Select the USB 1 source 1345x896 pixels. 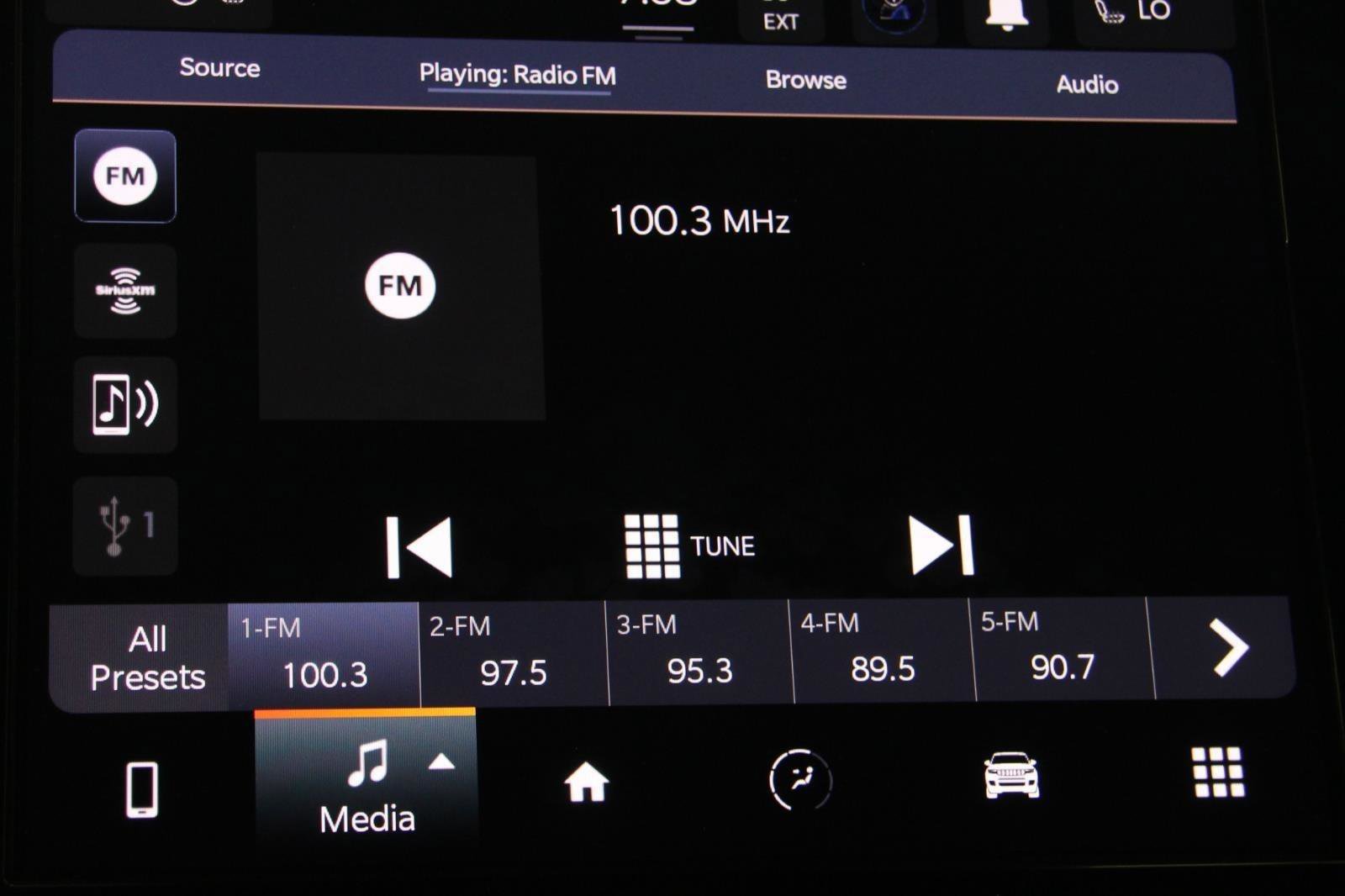(125, 525)
